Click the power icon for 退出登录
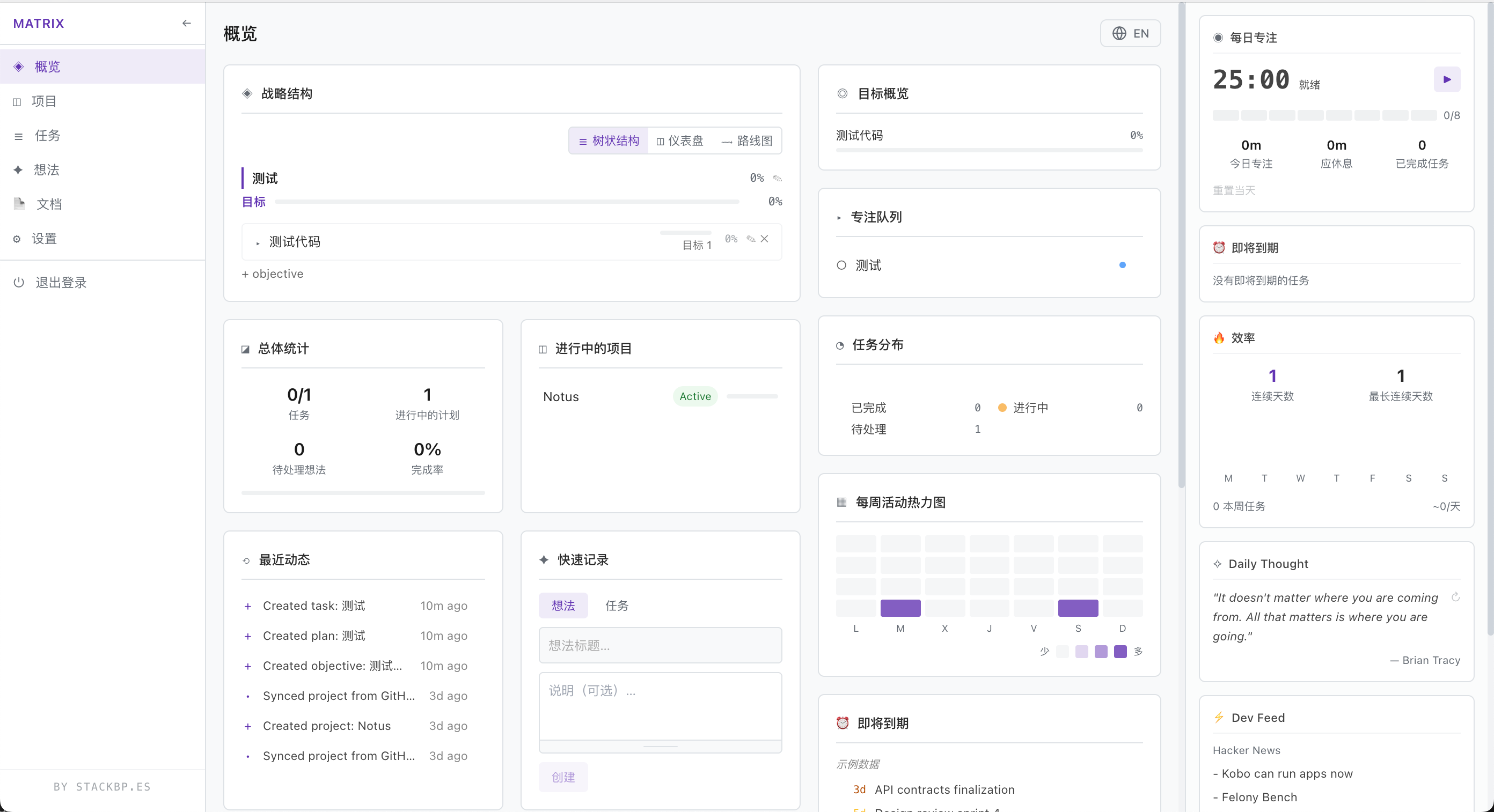The height and width of the screenshot is (812, 1494). click(x=19, y=282)
